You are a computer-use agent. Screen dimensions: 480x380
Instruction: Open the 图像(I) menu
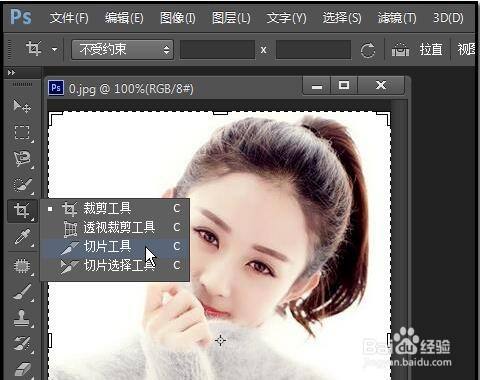[177, 18]
